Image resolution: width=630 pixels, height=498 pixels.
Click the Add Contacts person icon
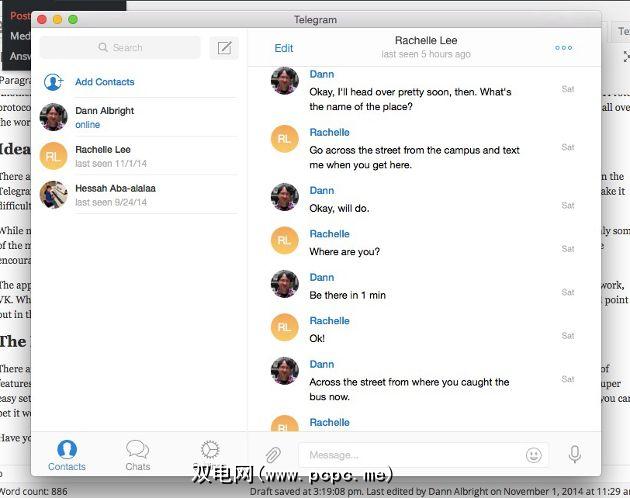pos(53,82)
